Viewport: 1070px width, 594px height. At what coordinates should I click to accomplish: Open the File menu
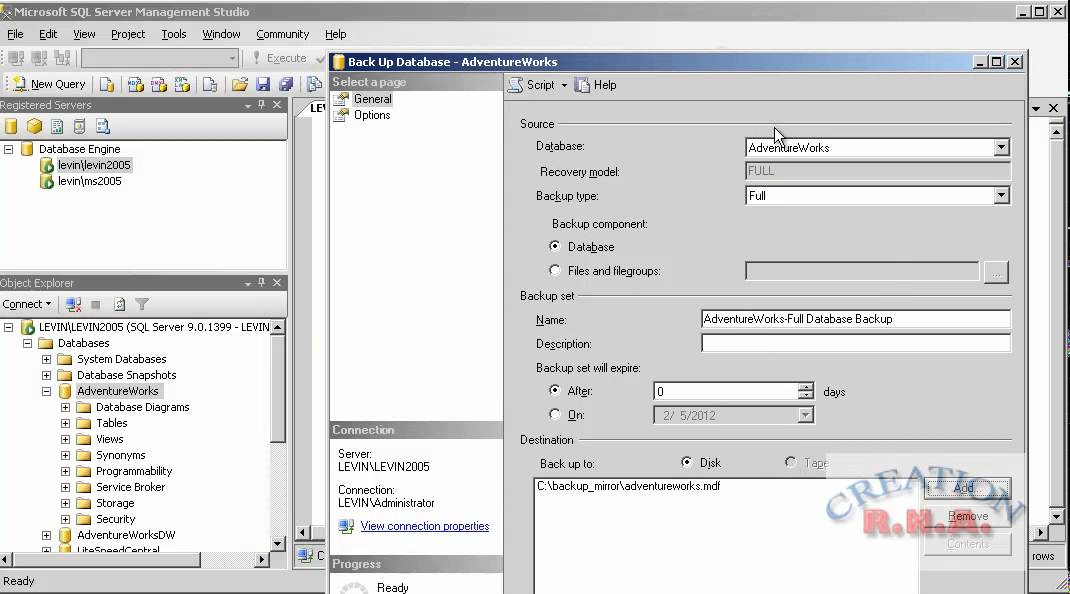[15, 34]
